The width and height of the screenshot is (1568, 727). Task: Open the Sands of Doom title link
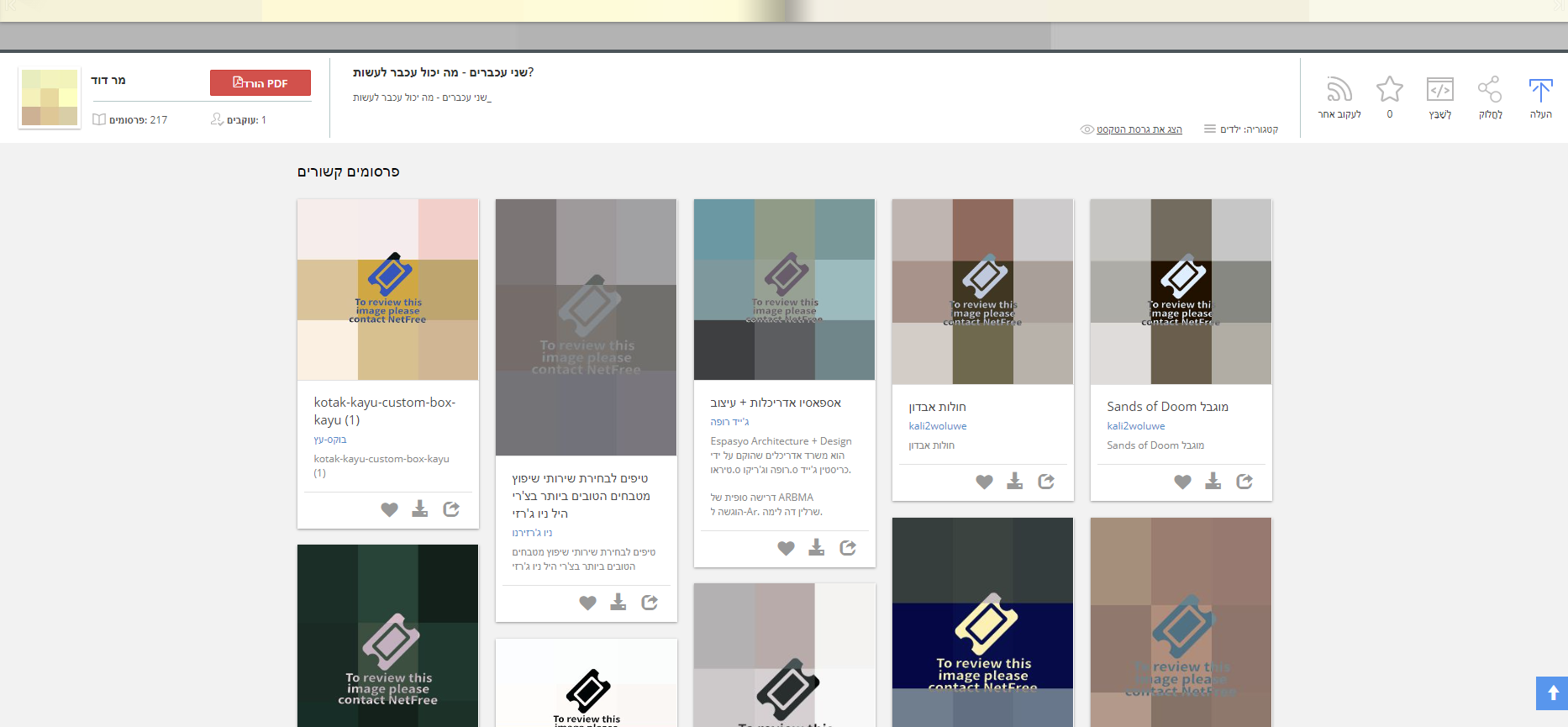pos(1167,407)
